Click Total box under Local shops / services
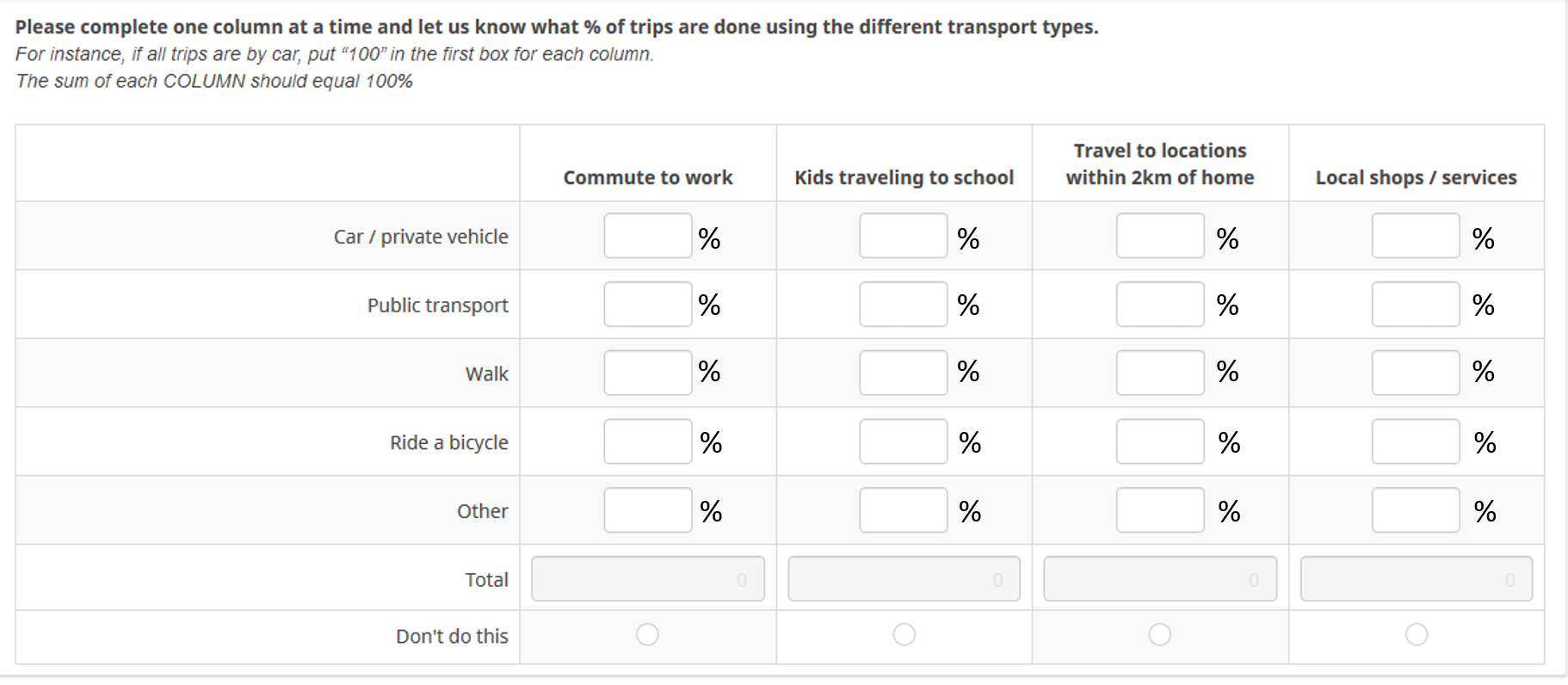Viewport: 1568px width, 685px height. coord(1416,578)
